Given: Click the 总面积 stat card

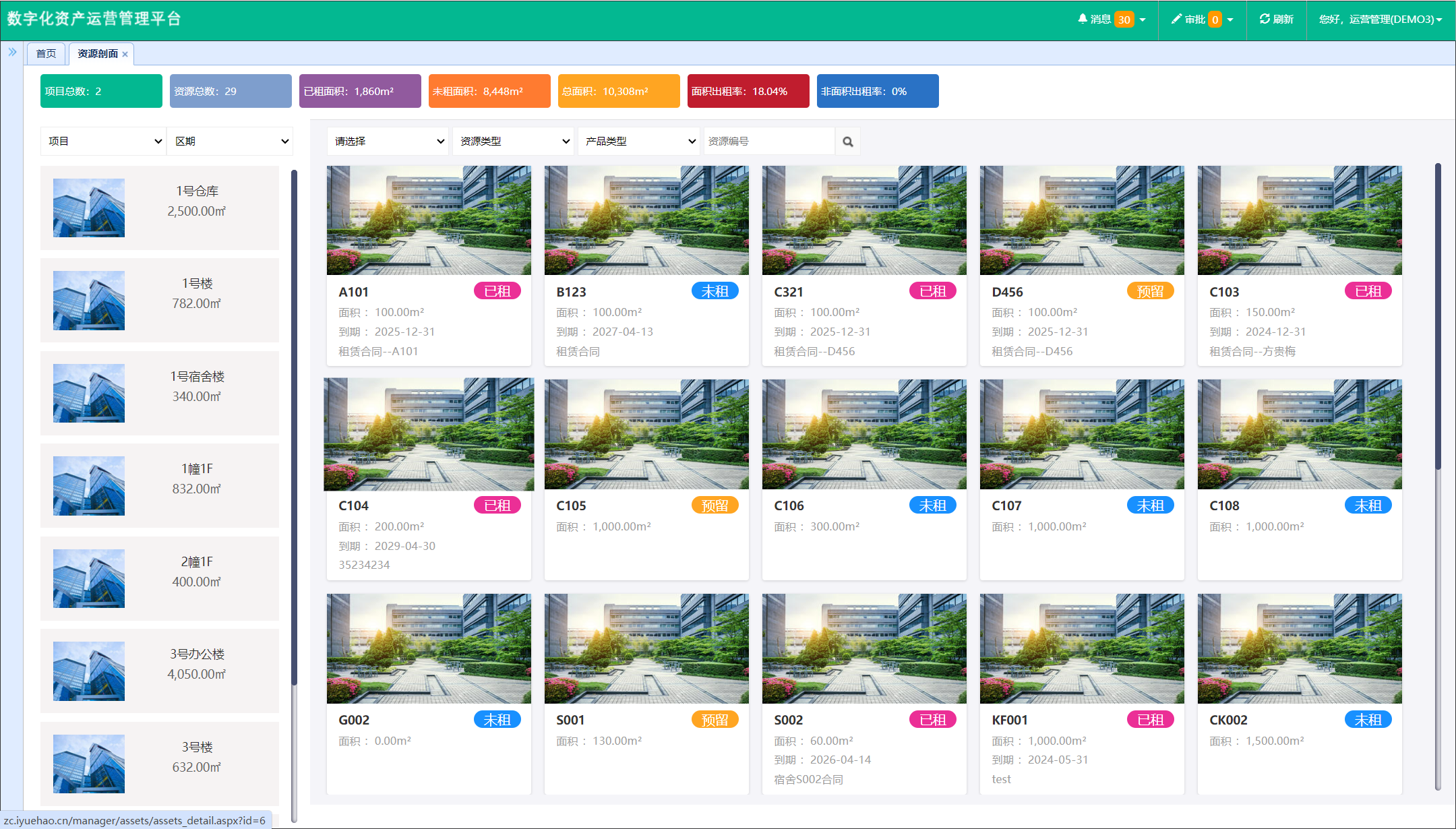Looking at the screenshot, I should (619, 91).
